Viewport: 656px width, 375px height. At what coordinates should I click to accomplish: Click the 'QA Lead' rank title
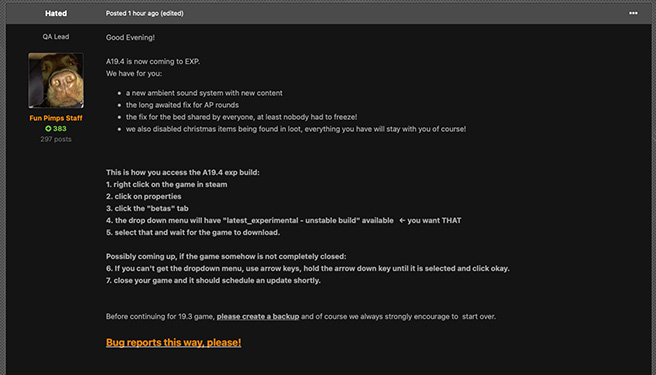point(56,37)
